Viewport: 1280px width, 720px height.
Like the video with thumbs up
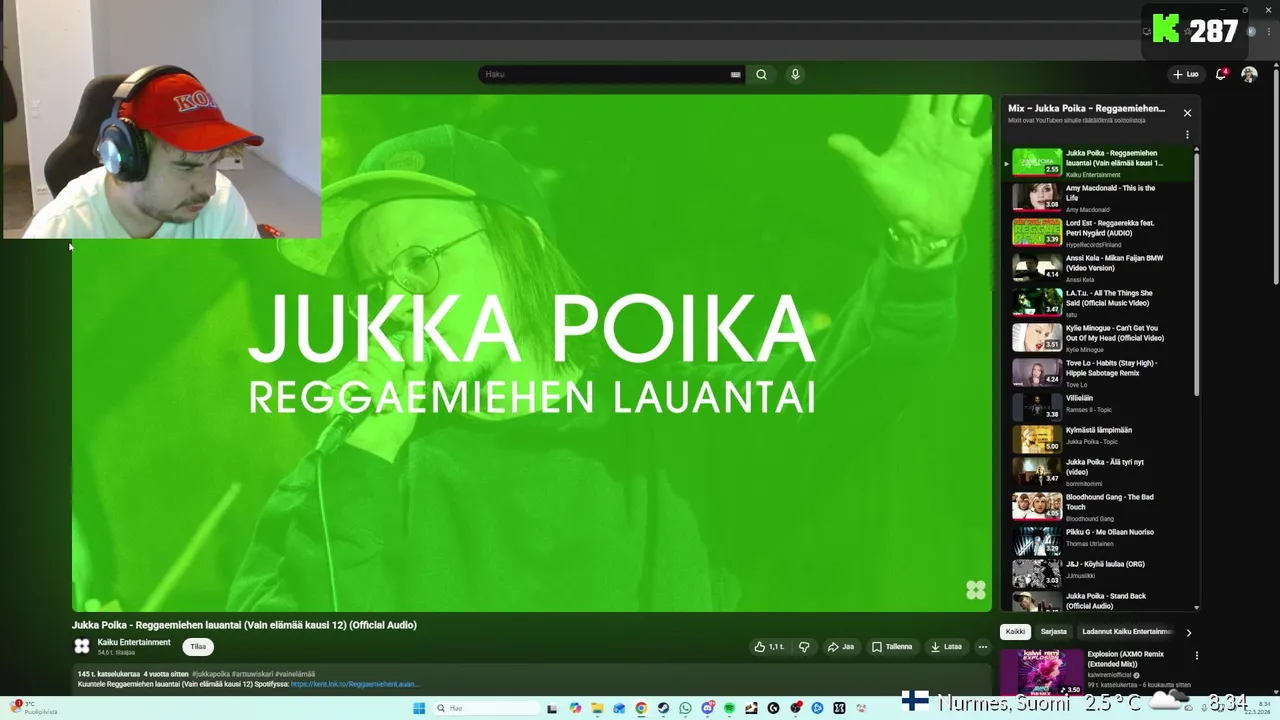click(769, 647)
